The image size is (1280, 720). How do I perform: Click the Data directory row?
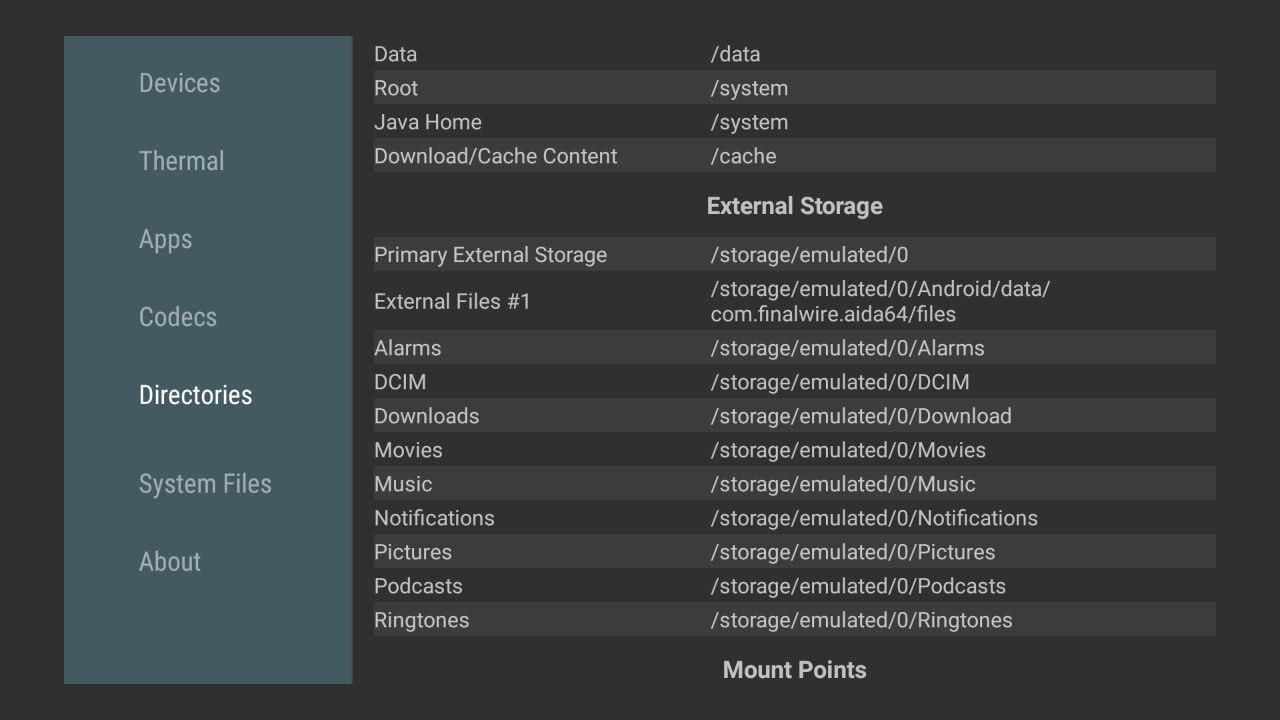click(x=794, y=54)
